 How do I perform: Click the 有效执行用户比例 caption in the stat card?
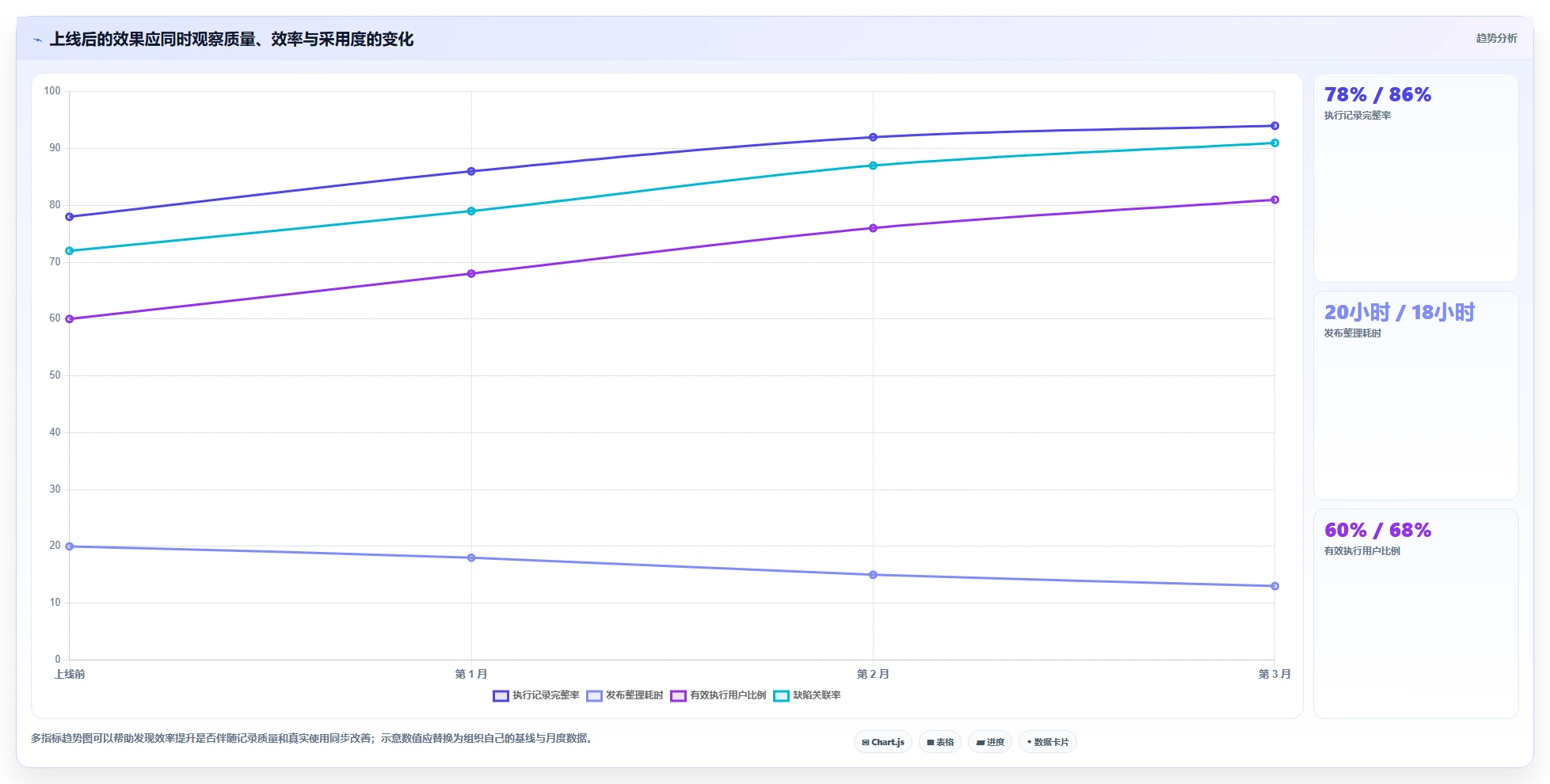click(1362, 551)
